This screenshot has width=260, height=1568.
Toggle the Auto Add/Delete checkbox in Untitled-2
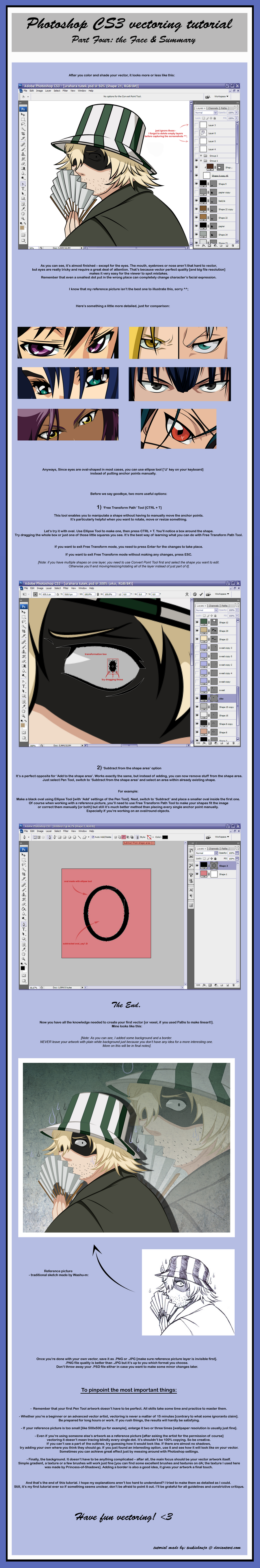[93, 838]
